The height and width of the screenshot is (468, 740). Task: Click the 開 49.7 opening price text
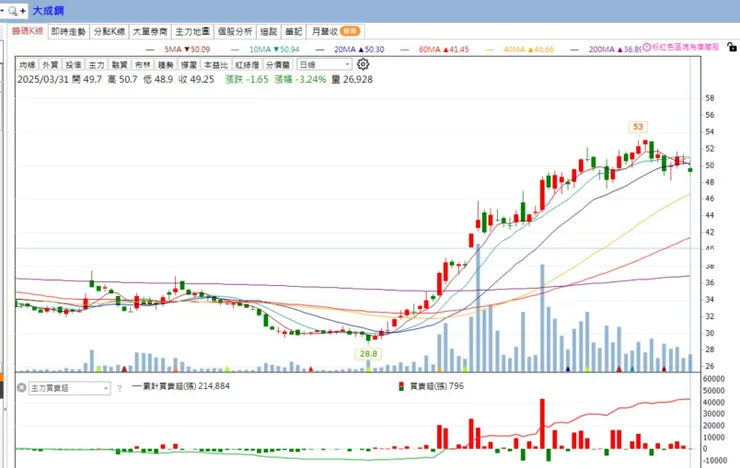(x=87, y=79)
